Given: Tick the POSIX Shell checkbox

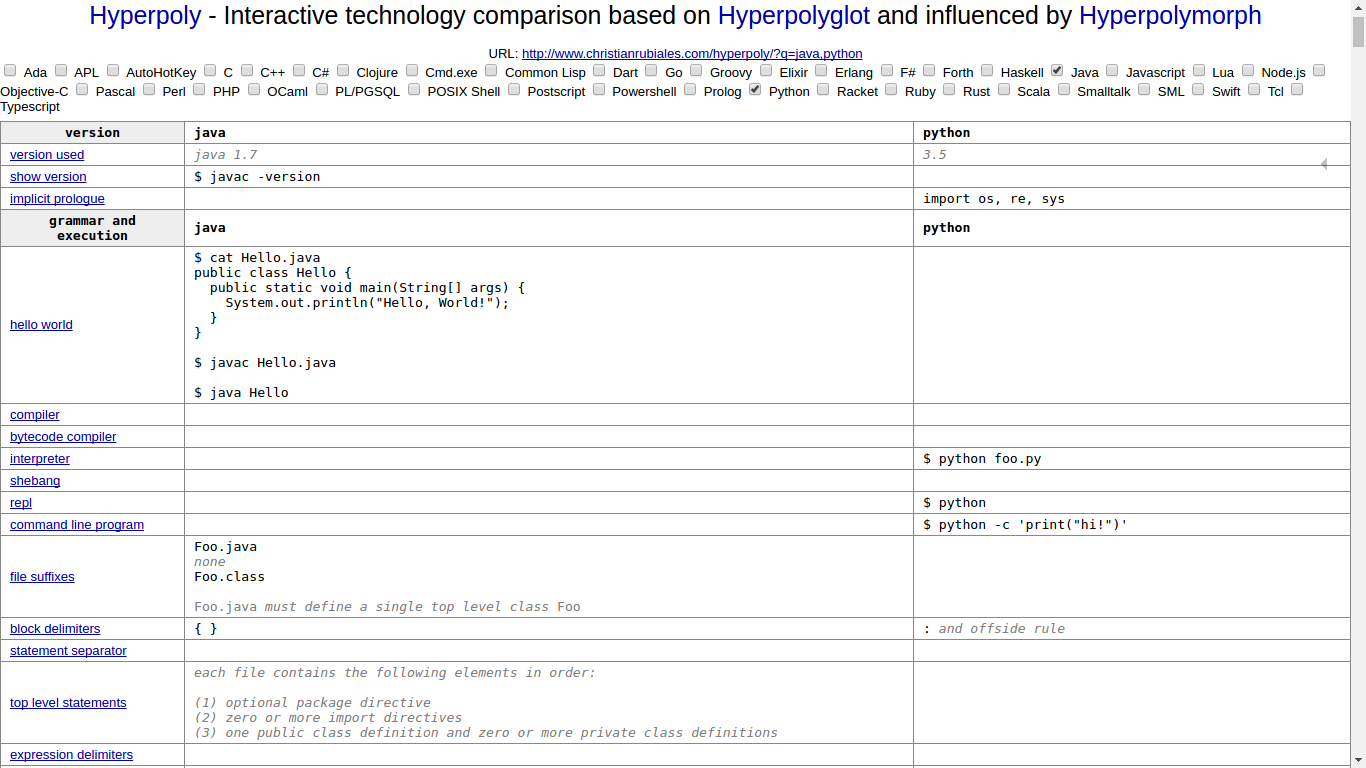Looking at the screenshot, I should tap(414, 89).
